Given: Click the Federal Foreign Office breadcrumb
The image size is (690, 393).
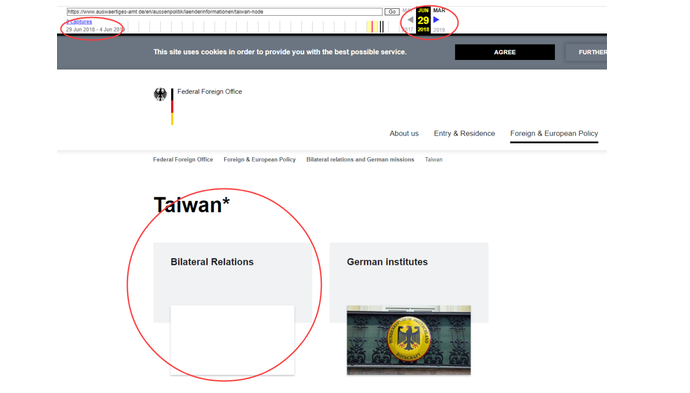Looking at the screenshot, I should (183, 160).
